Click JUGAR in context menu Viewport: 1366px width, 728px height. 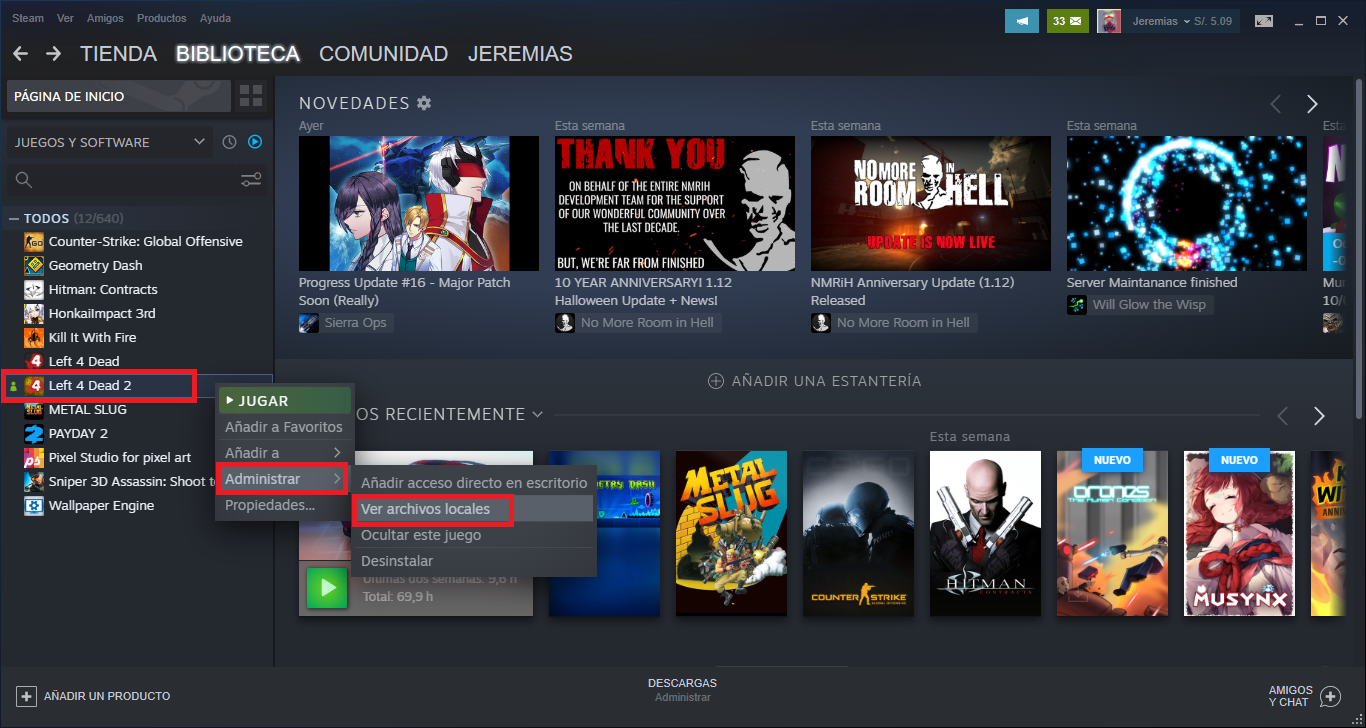coord(285,400)
